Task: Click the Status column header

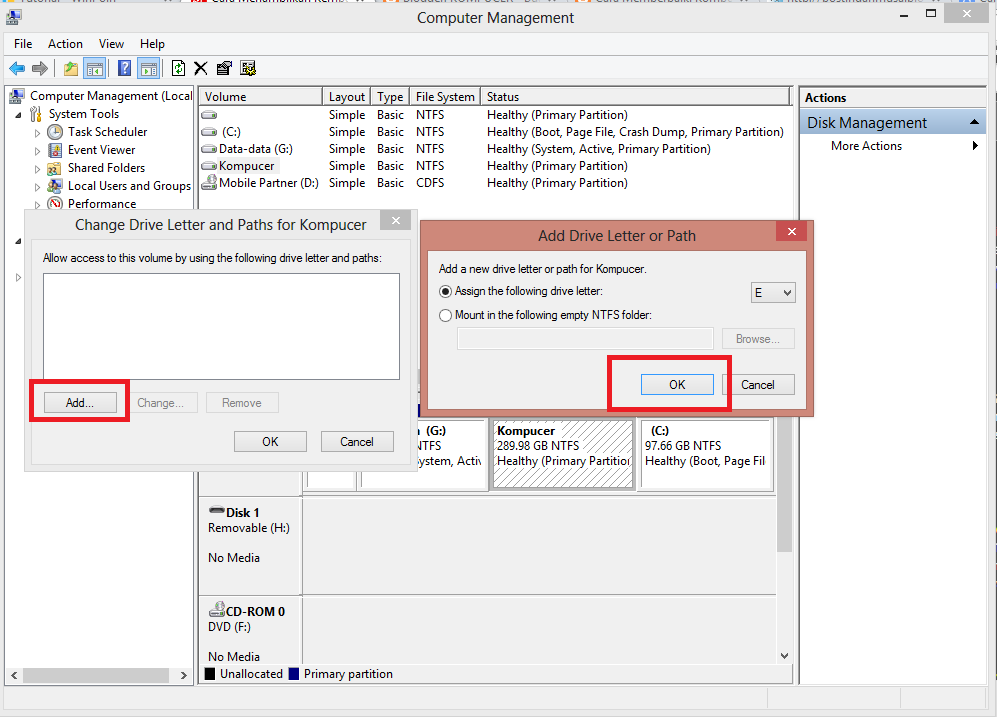Action: pyautogui.click(x=635, y=97)
